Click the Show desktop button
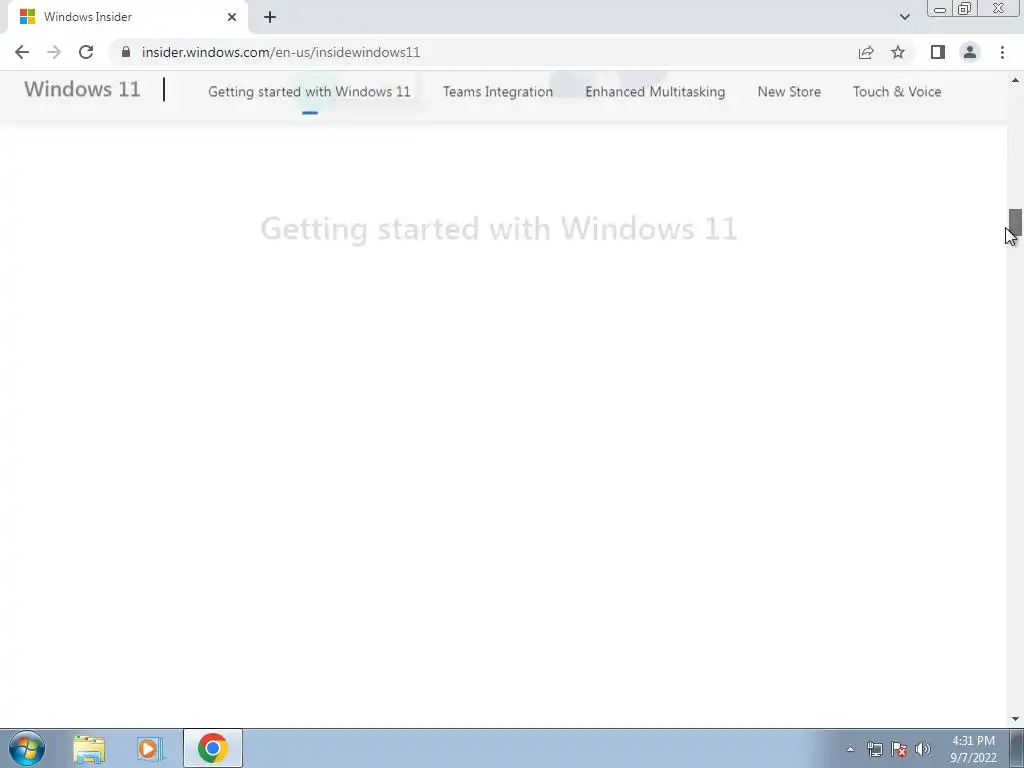The width and height of the screenshot is (1024, 768). click(1017, 748)
